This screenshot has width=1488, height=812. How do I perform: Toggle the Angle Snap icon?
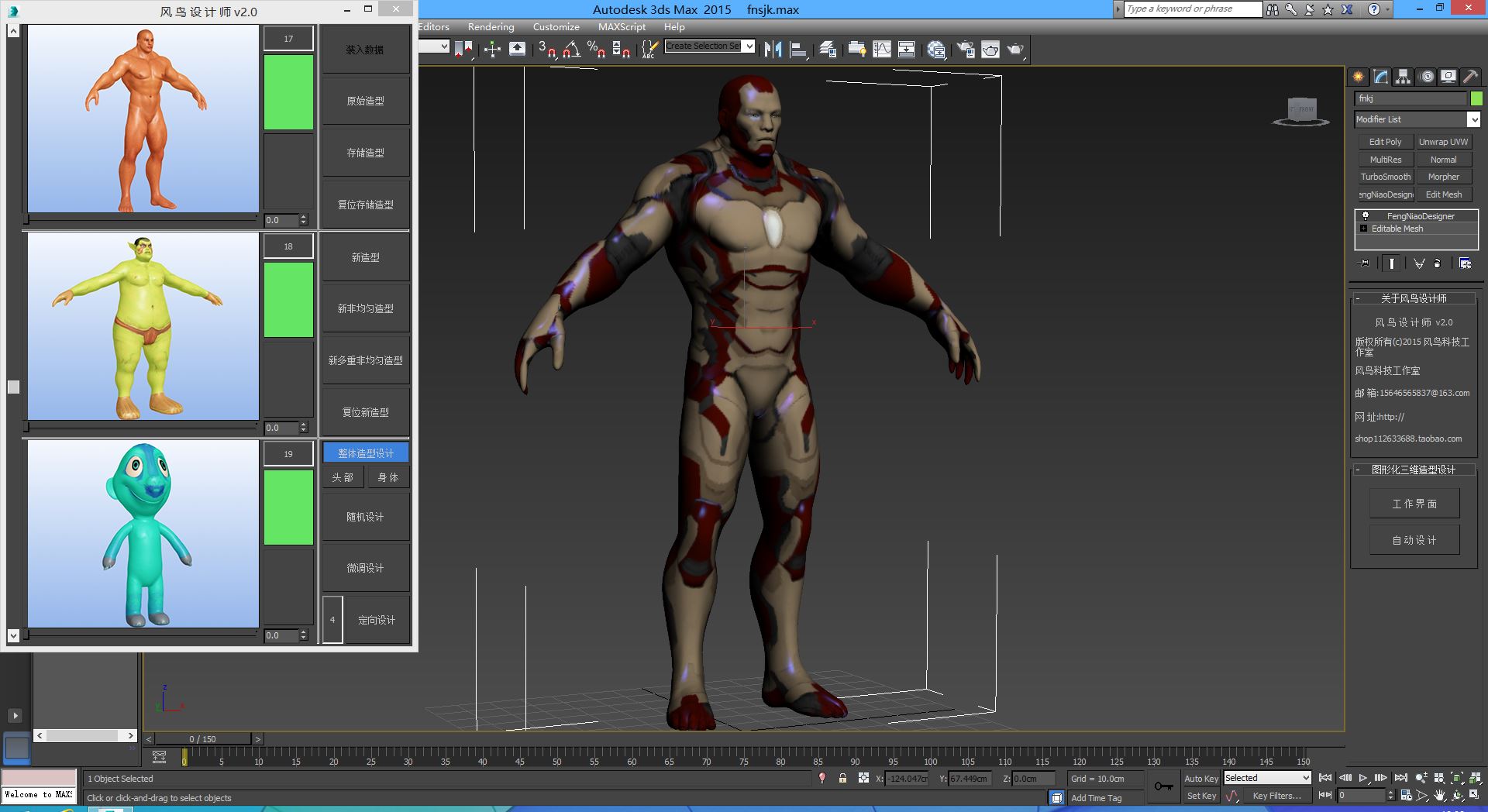[x=572, y=50]
